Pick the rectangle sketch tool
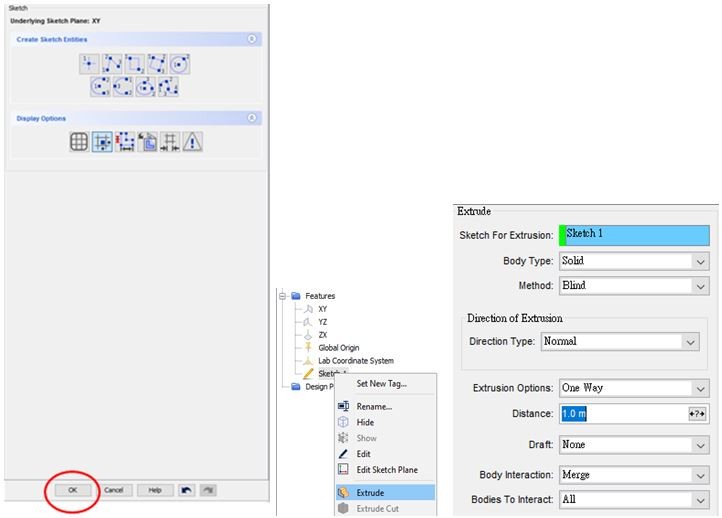Viewport: 722px width, 518px height. click(135, 64)
